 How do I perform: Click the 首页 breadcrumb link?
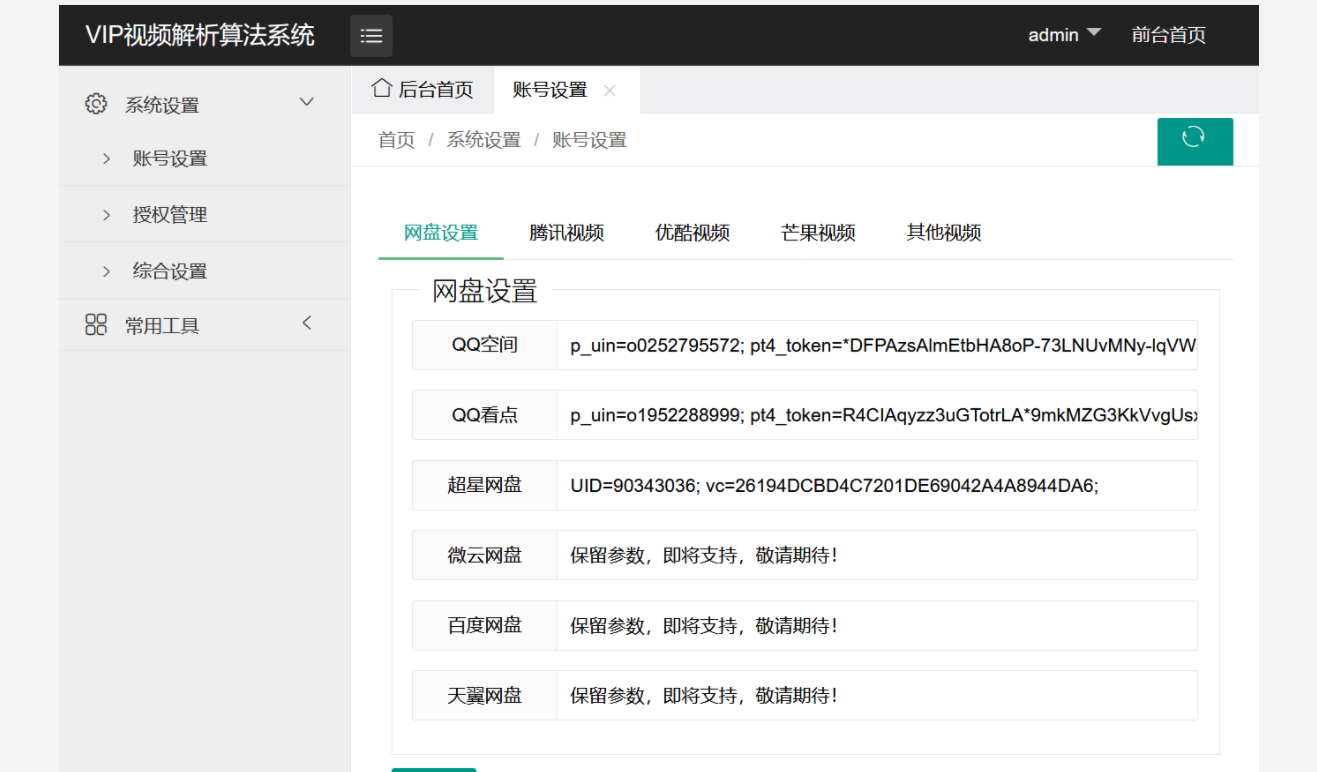(x=396, y=140)
